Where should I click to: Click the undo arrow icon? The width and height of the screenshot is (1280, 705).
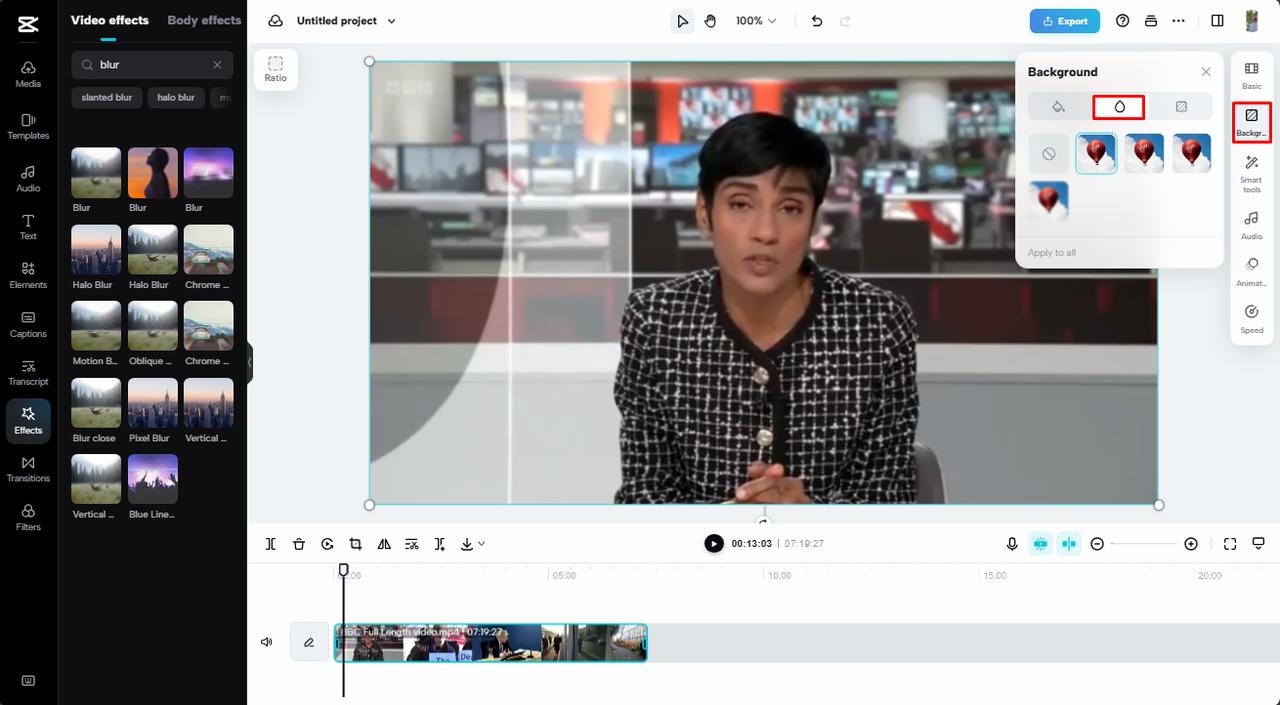[x=817, y=21]
